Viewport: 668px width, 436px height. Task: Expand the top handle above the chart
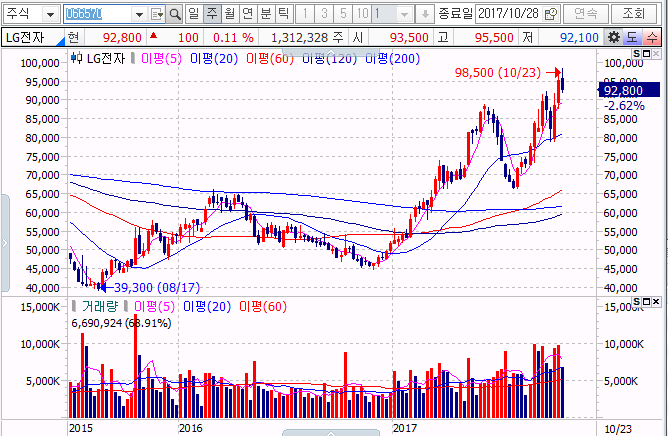point(331,52)
